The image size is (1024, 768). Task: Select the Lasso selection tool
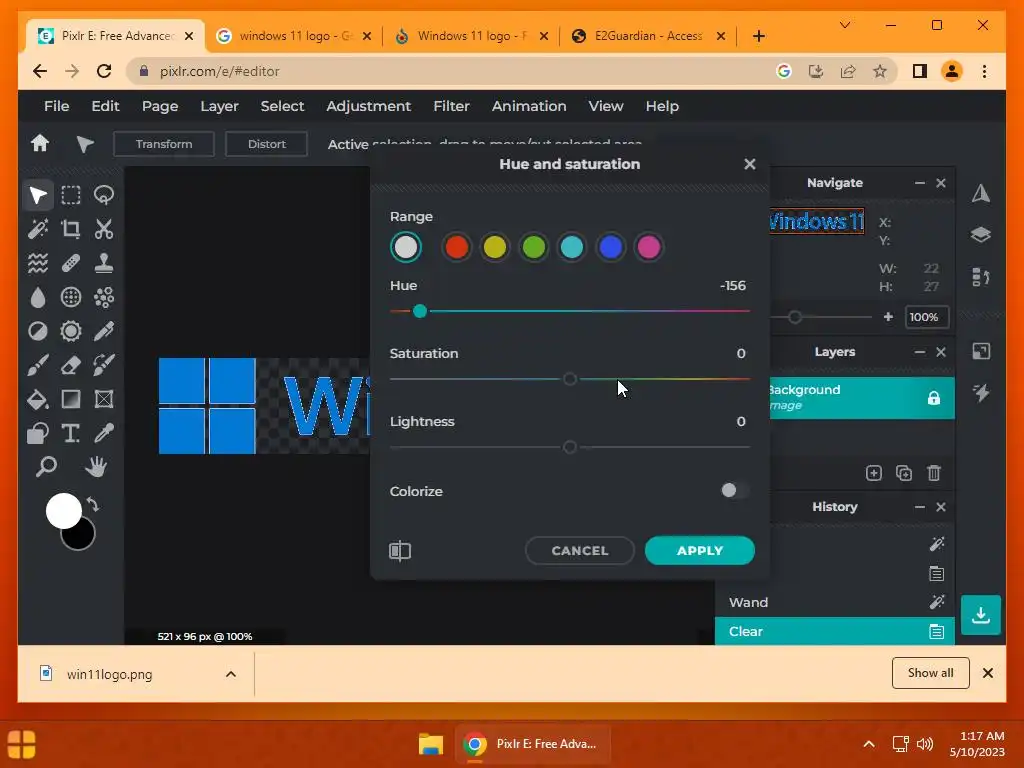pos(104,195)
